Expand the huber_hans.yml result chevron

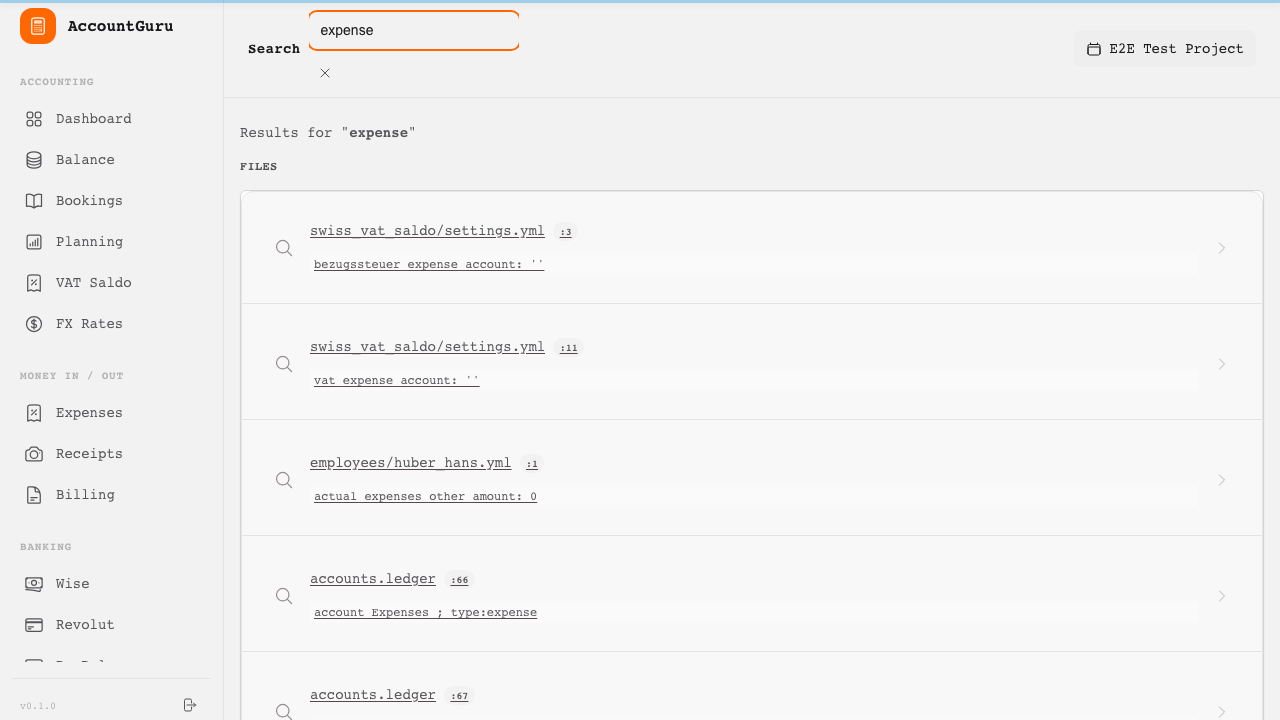click(1221, 480)
